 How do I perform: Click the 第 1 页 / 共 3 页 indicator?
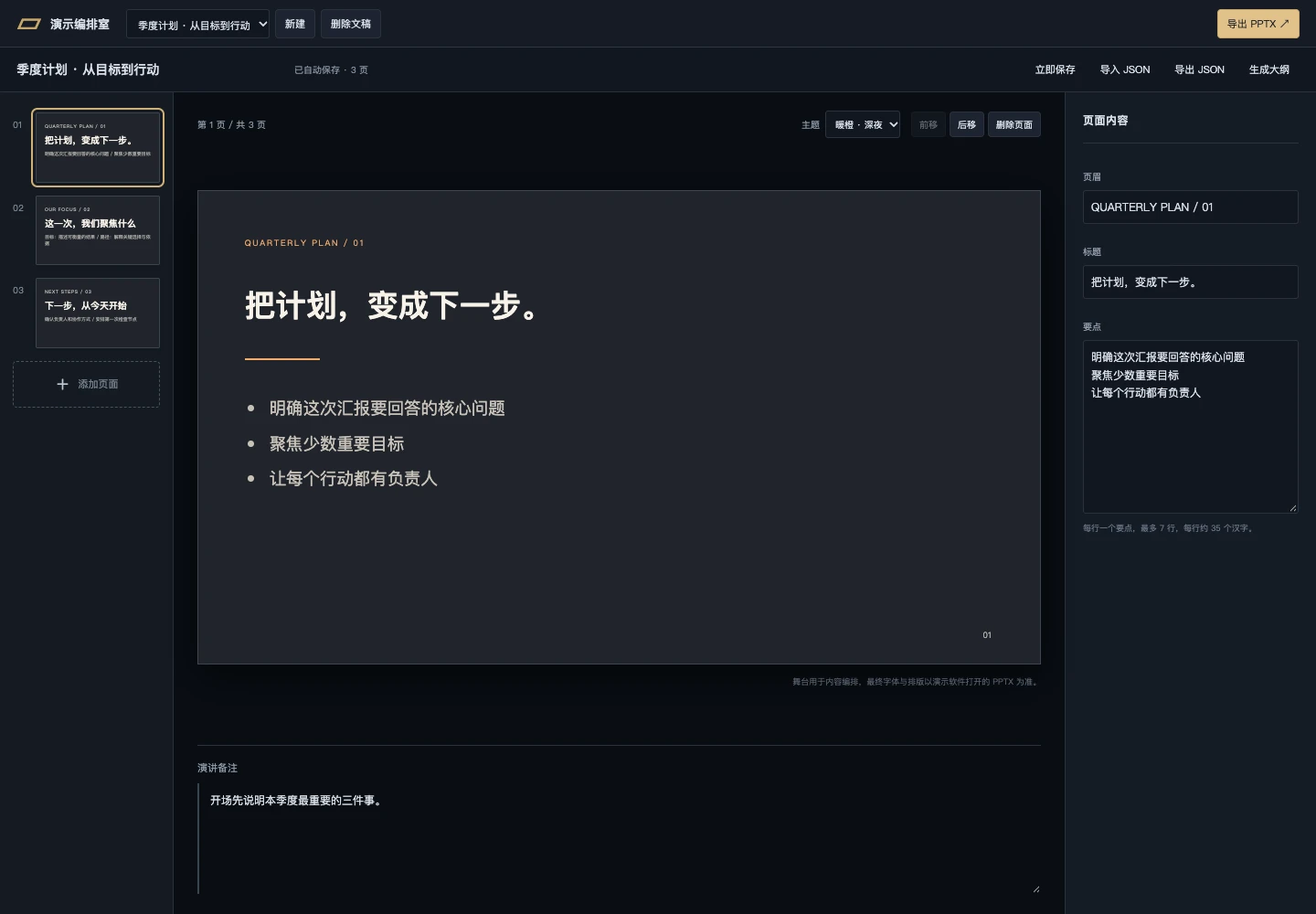pos(231,124)
